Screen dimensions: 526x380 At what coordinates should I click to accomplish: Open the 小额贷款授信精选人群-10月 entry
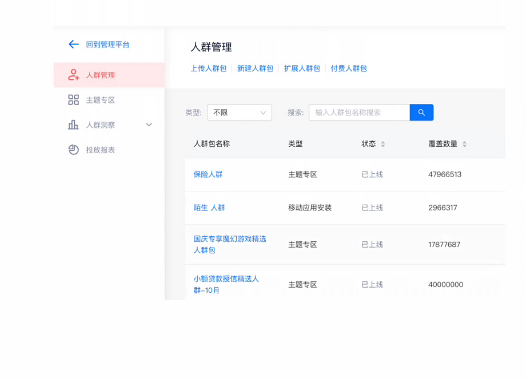(226, 284)
